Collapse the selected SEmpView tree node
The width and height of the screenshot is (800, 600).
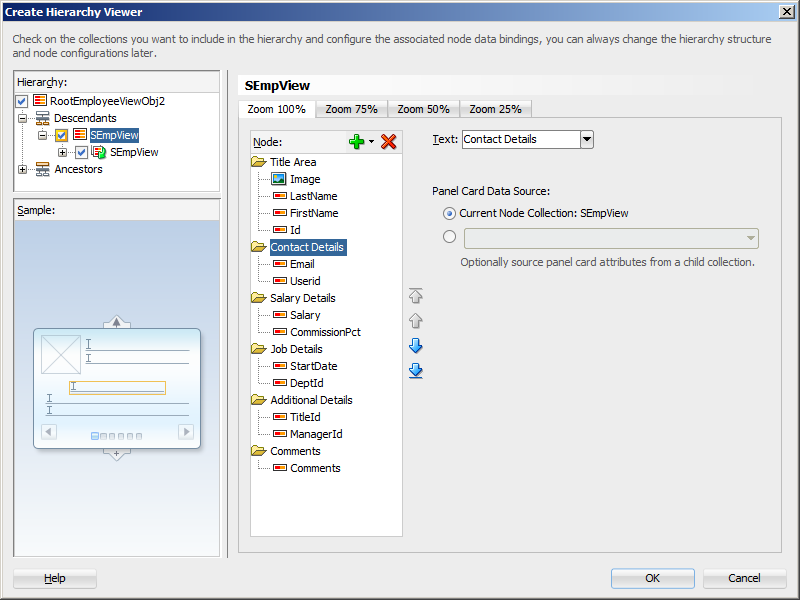coord(42,135)
